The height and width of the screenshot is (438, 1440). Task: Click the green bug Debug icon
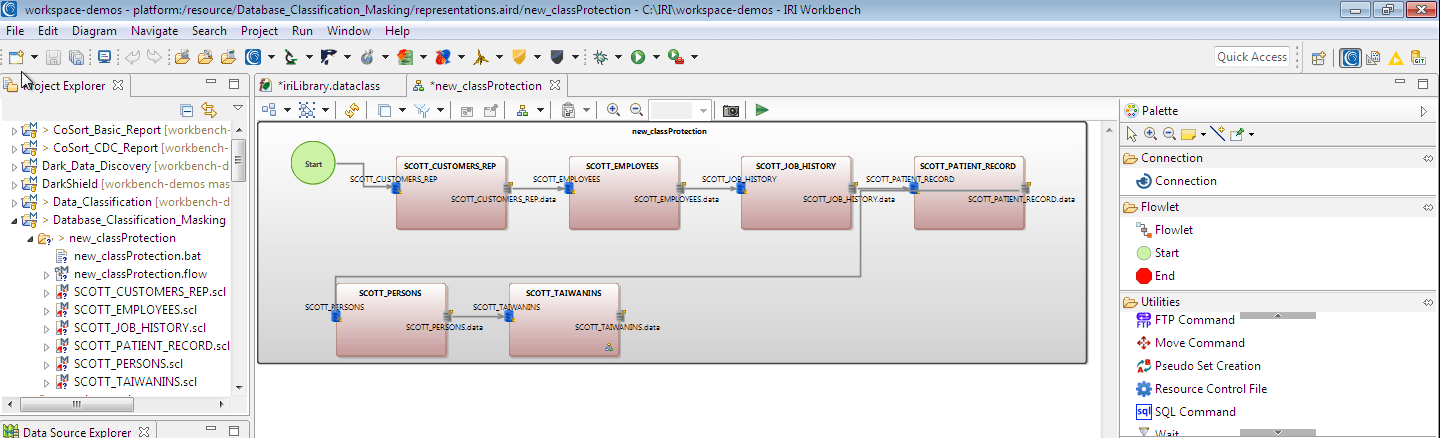tap(600, 57)
